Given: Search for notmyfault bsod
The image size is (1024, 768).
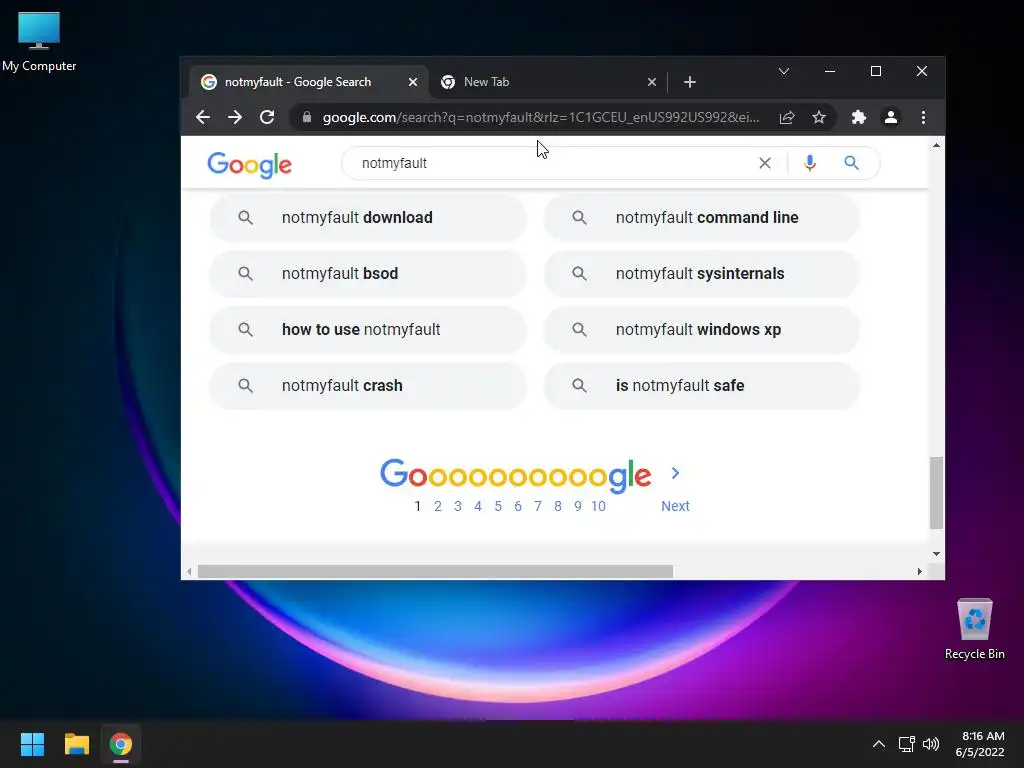Looking at the screenshot, I should 368,274.
